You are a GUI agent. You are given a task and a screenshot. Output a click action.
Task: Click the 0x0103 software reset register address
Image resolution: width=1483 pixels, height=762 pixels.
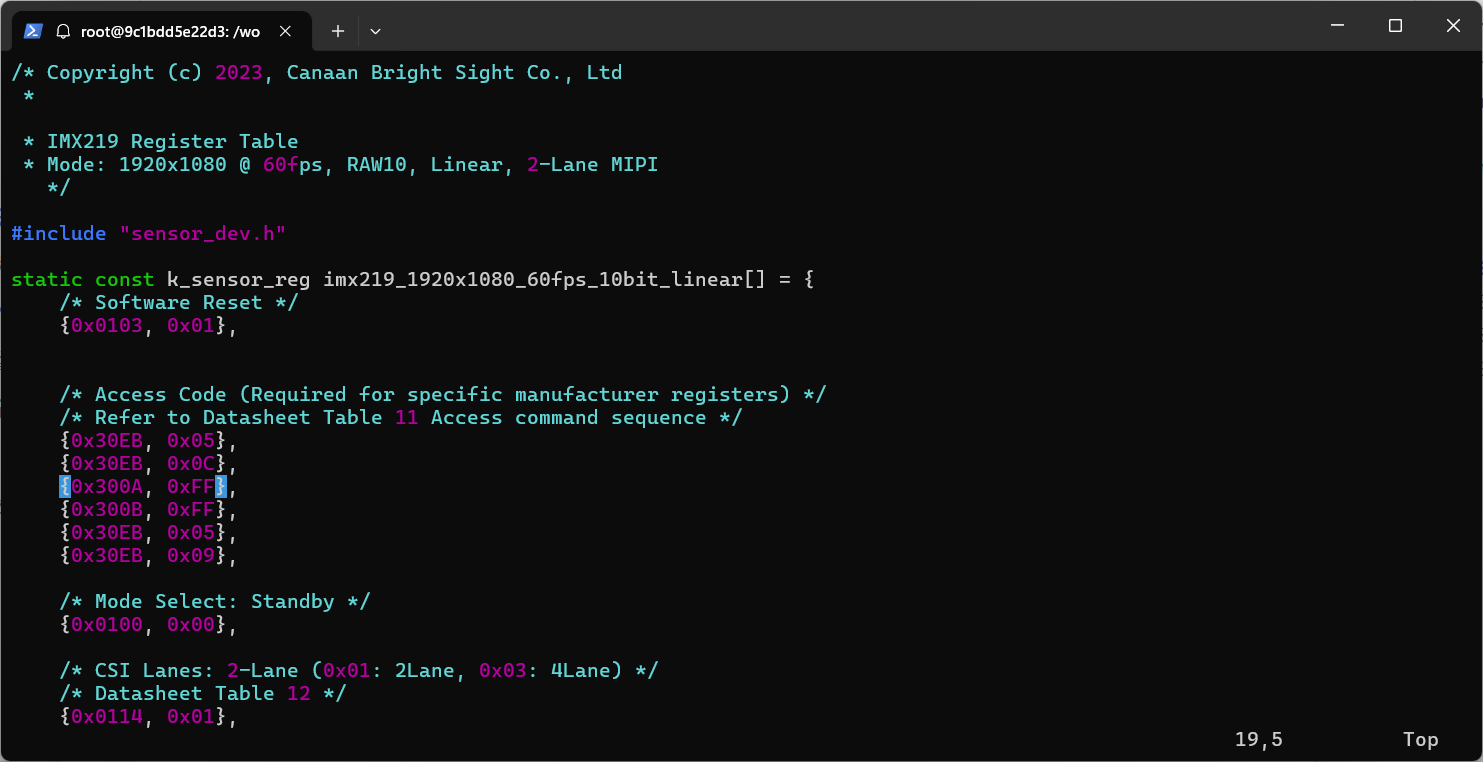point(107,325)
